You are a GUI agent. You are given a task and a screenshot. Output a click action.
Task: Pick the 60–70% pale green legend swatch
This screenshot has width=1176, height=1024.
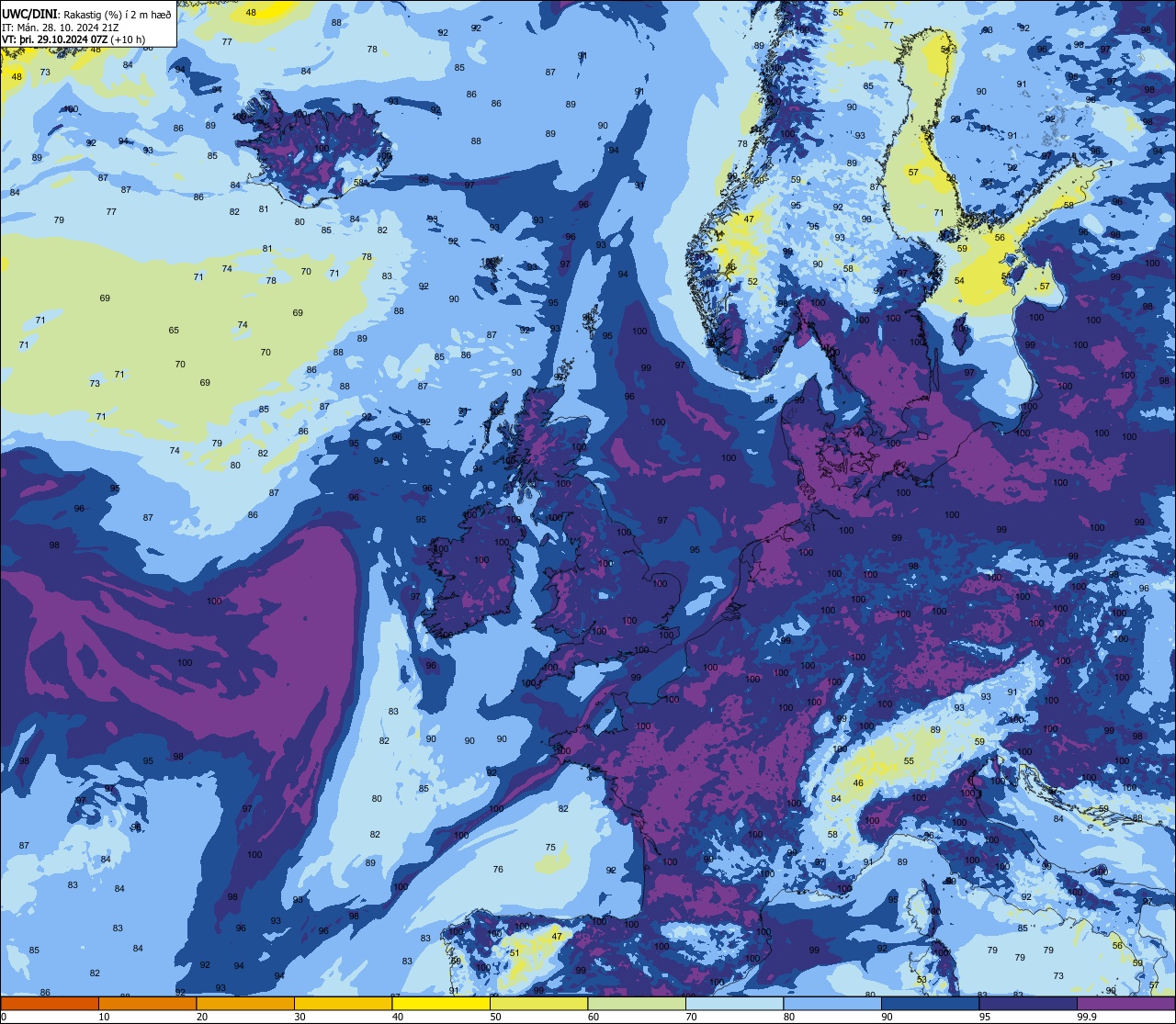pyautogui.click(x=637, y=1003)
